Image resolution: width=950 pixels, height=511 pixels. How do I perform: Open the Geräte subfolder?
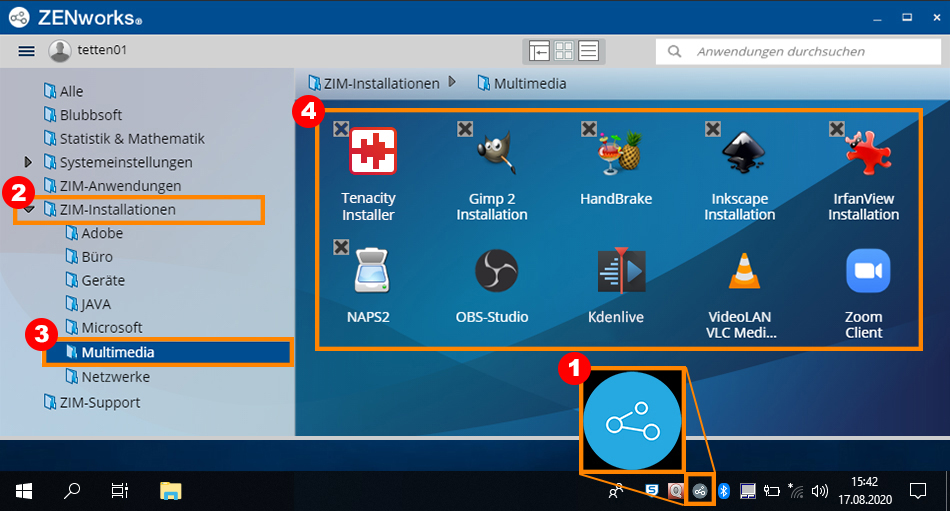(x=95, y=281)
